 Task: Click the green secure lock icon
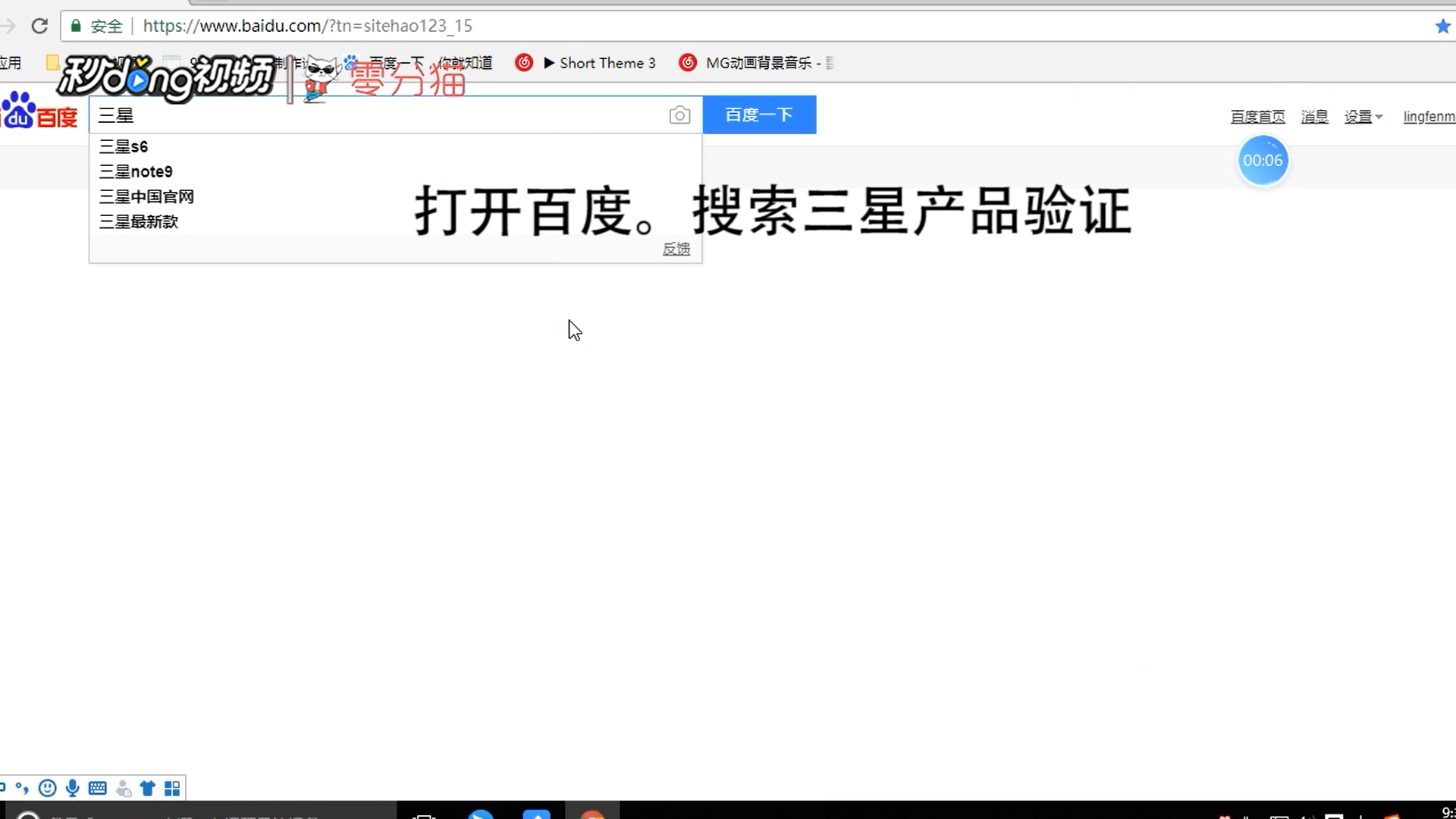tap(76, 26)
